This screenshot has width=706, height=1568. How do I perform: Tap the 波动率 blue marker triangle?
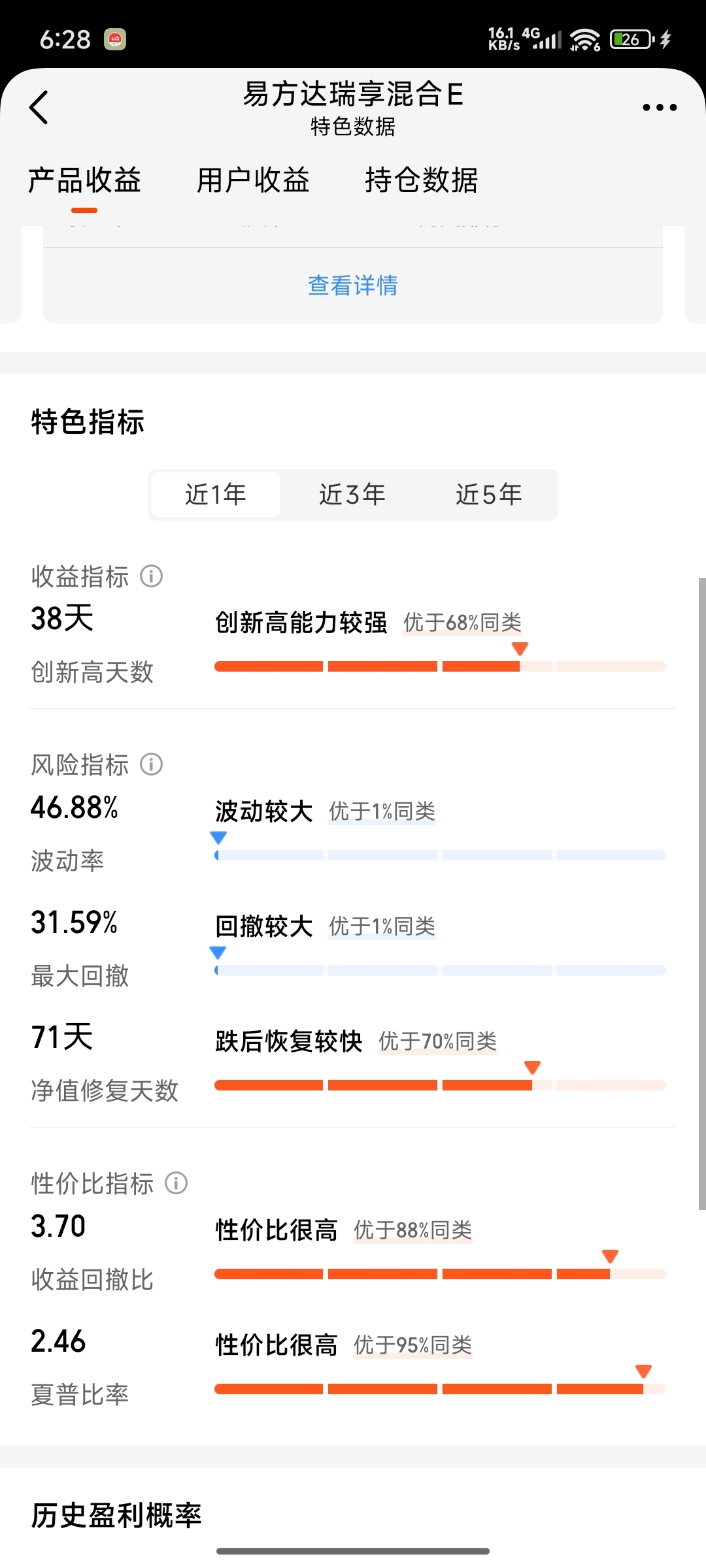218,838
